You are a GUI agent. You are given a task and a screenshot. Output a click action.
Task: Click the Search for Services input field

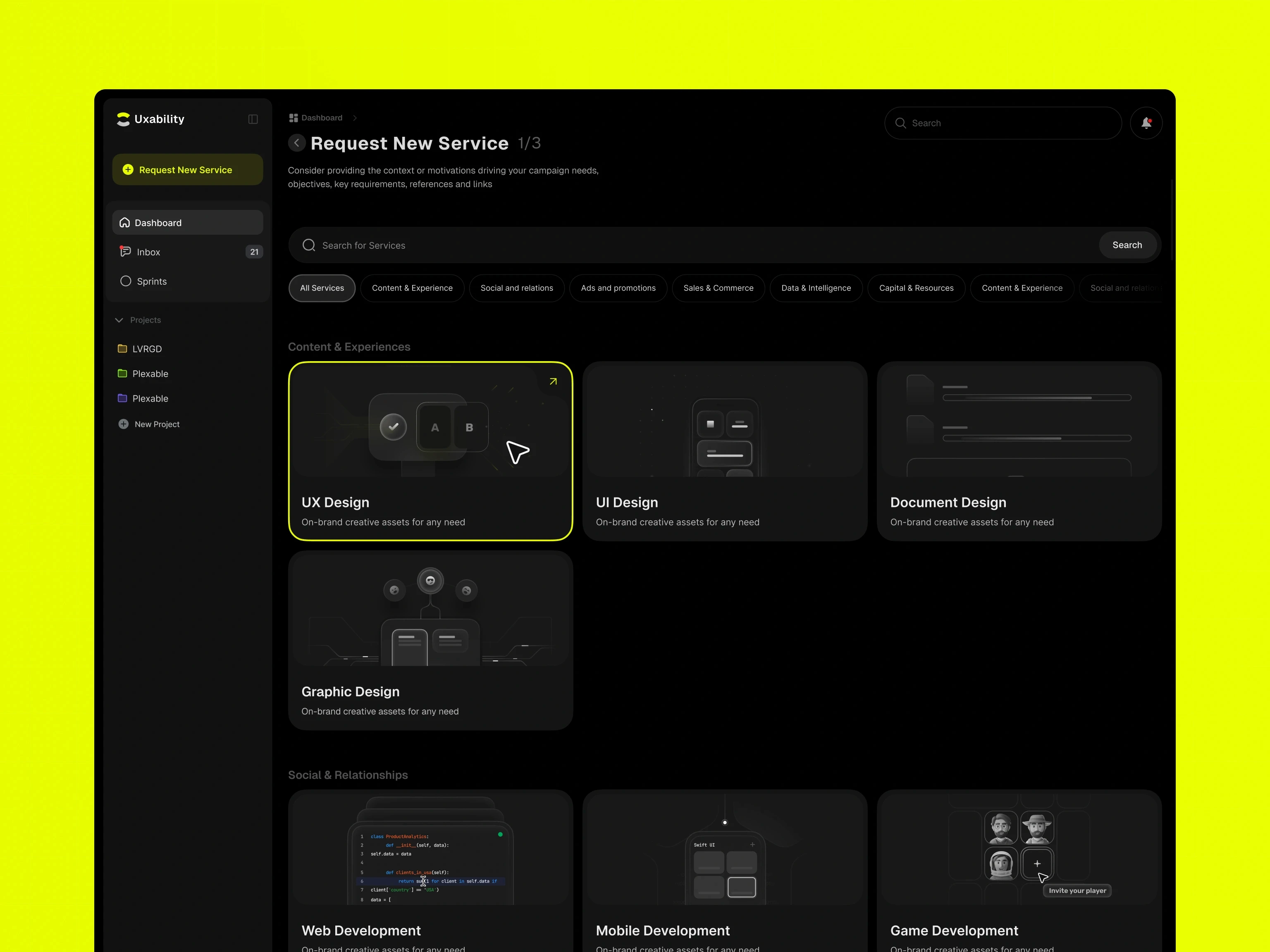coord(689,245)
